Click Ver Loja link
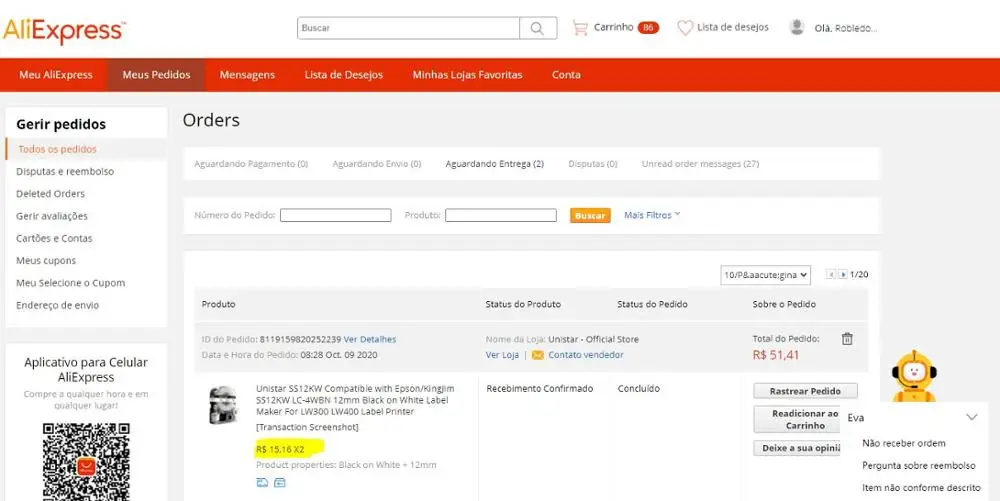This screenshot has width=1000, height=501. 503,355
